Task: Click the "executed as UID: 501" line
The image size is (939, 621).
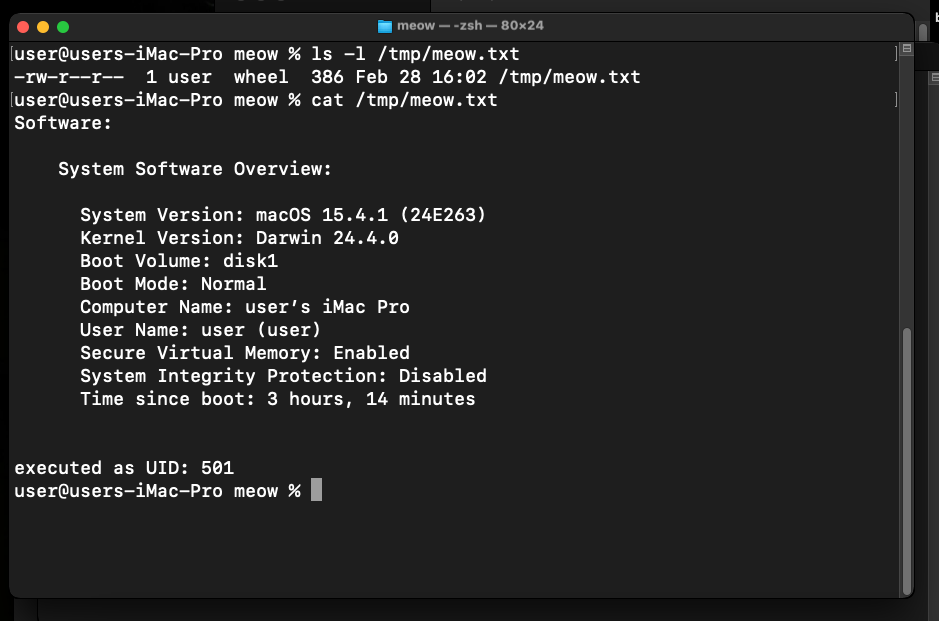Action: [124, 467]
